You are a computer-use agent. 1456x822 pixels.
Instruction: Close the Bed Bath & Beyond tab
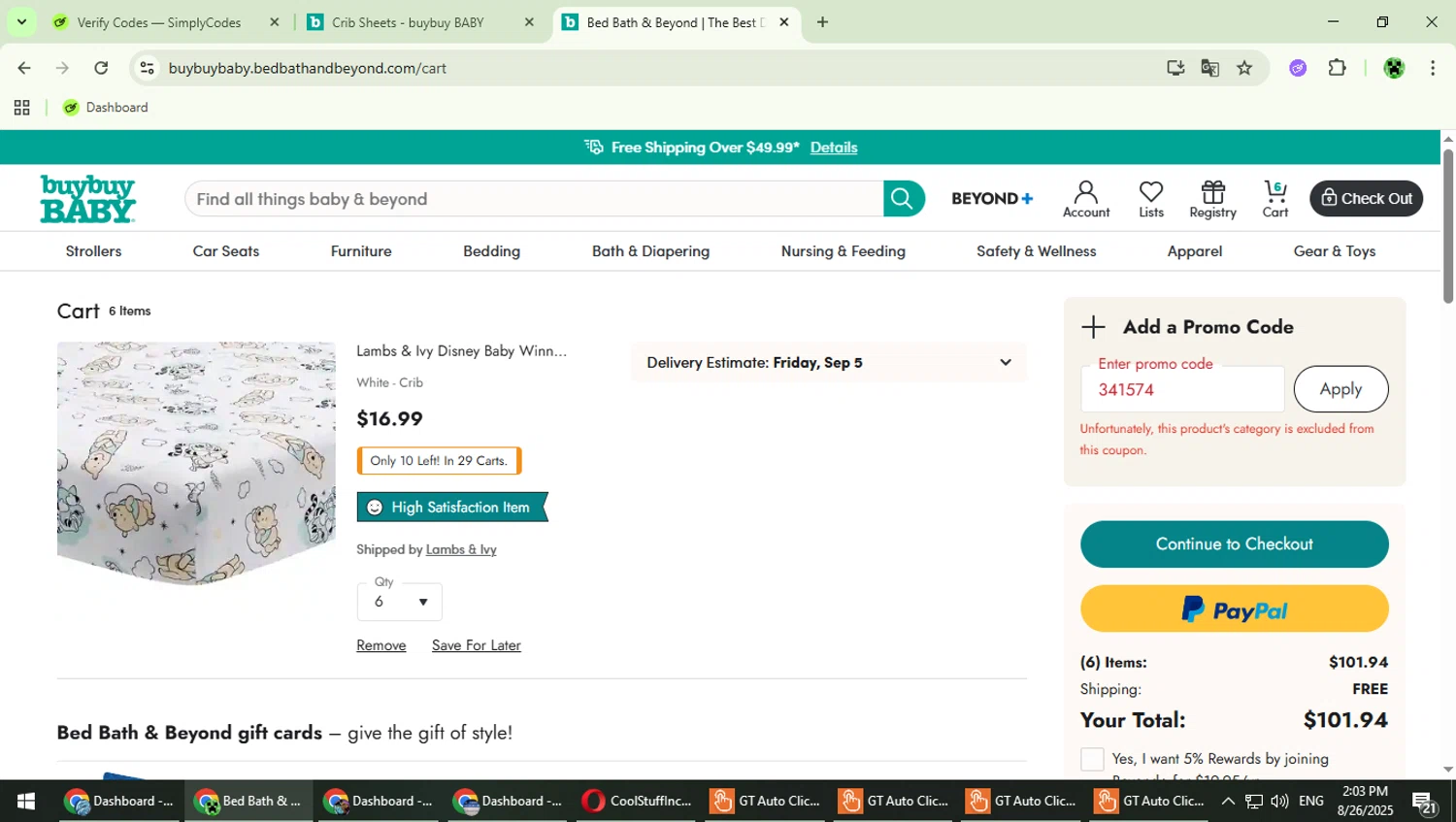pos(784,22)
